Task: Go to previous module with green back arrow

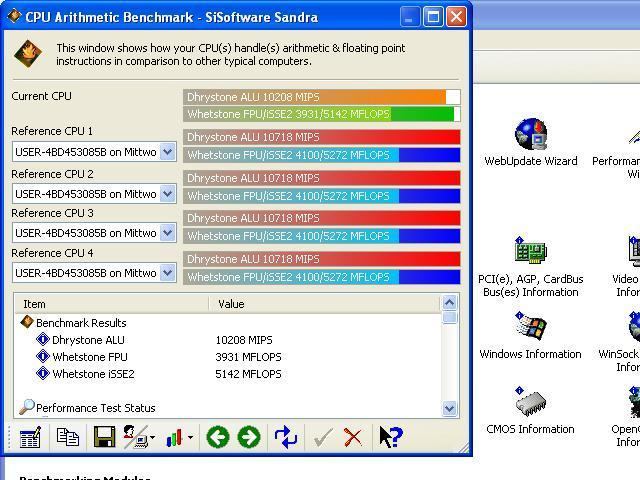Action: (x=218, y=437)
